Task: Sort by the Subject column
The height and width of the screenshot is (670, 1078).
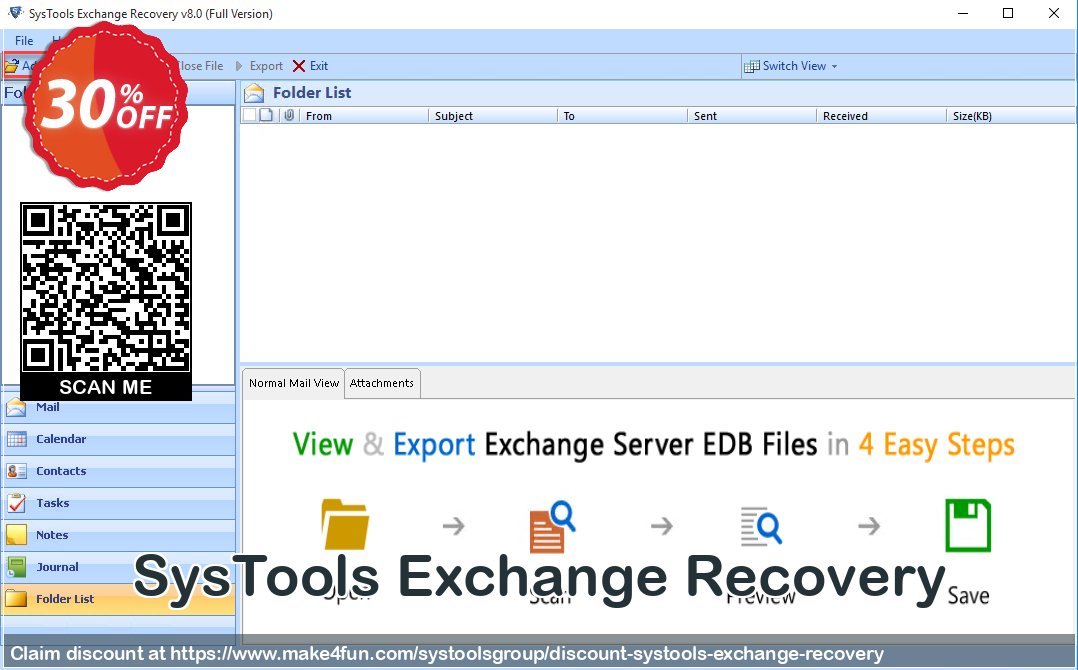Action: point(492,116)
